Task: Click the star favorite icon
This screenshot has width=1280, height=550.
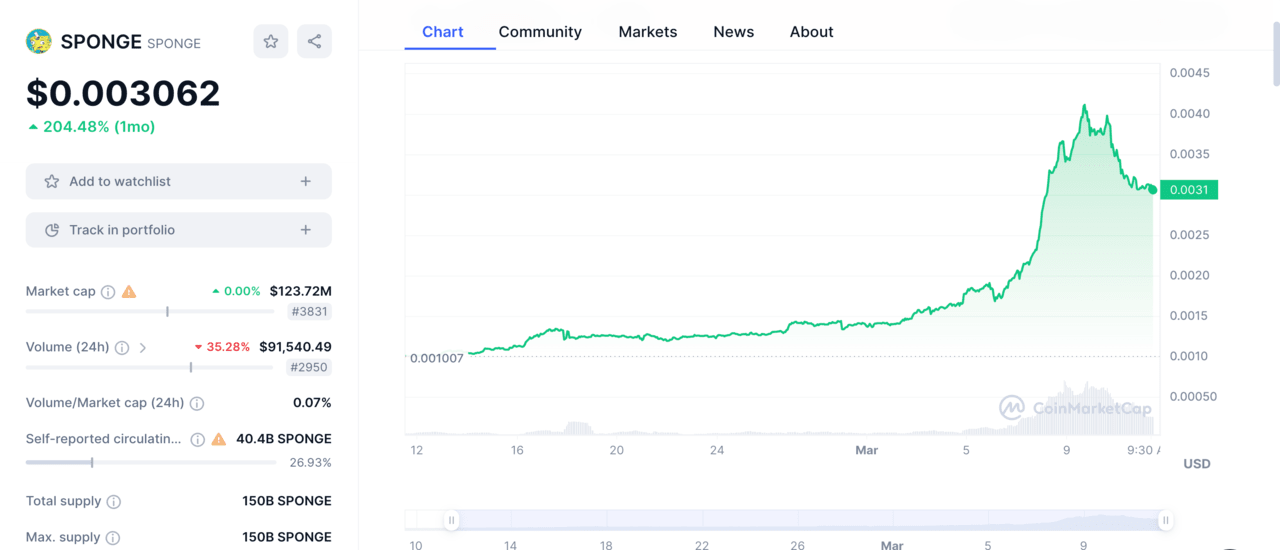Action: point(270,41)
